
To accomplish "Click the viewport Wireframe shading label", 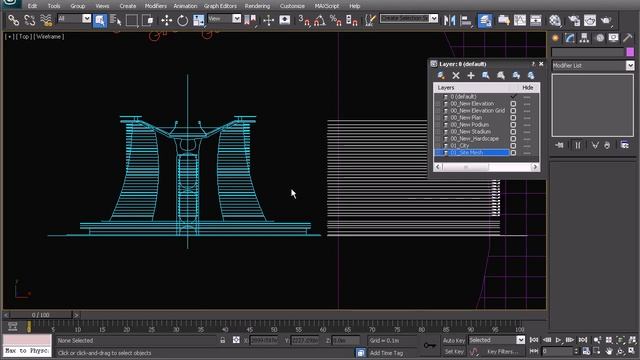I will tap(50, 37).
